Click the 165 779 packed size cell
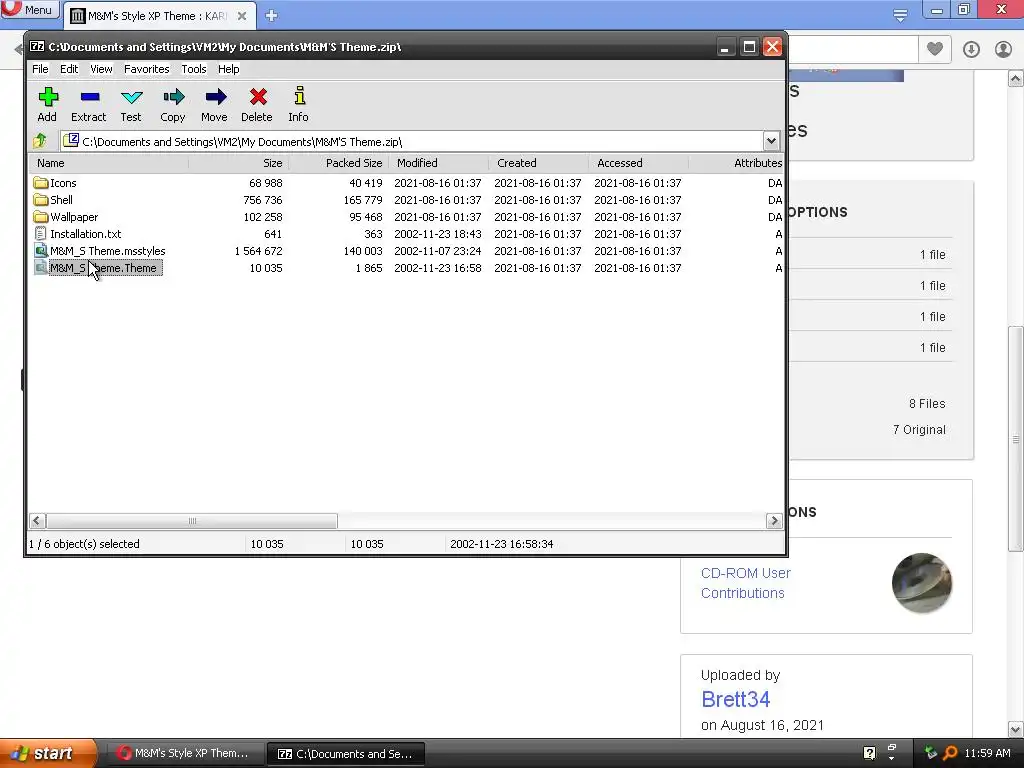The image size is (1024, 768). [363, 200]
